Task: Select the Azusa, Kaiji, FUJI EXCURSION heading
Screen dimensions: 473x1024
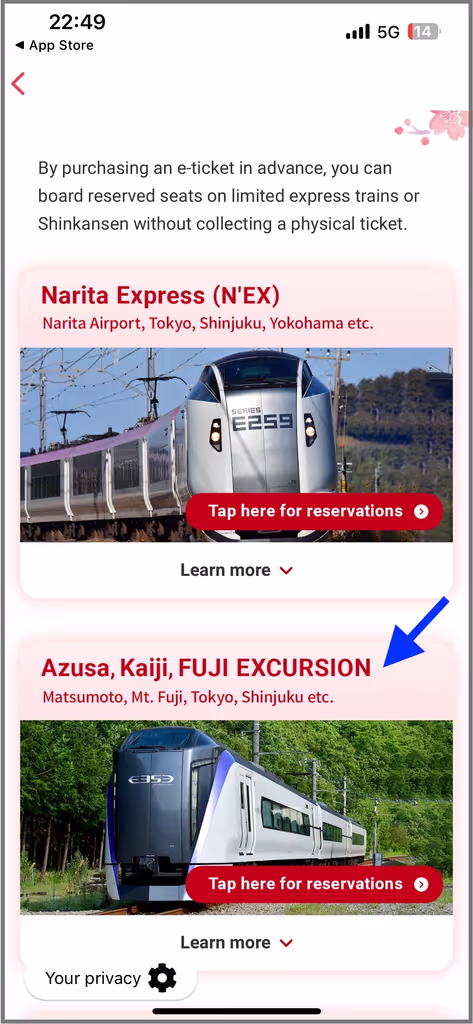Action: [x=206, y=668]
